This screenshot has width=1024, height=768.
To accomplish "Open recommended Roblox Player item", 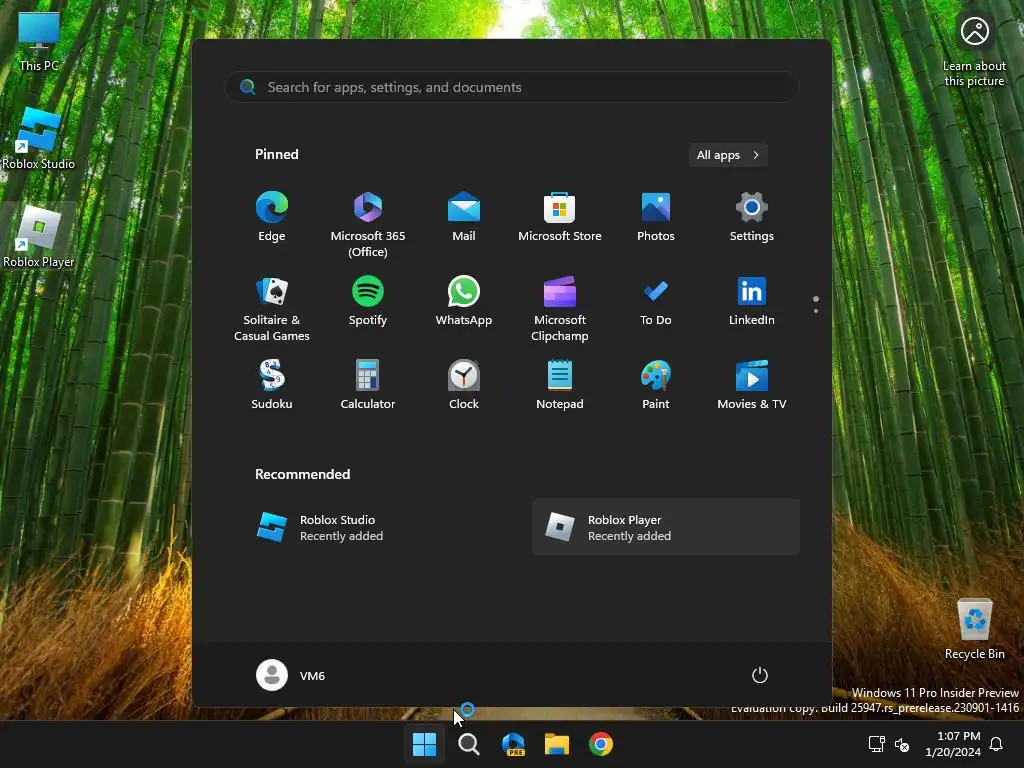I will [665, 527].
